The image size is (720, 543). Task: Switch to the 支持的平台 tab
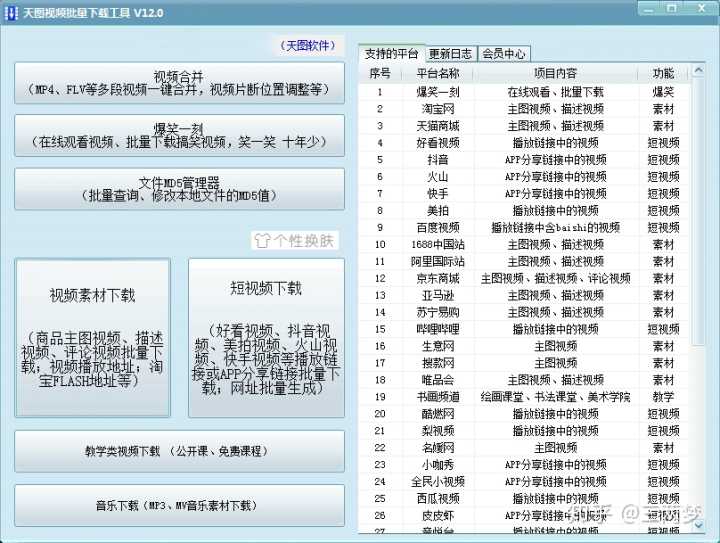pyautogui.click(x=392, y=53)
